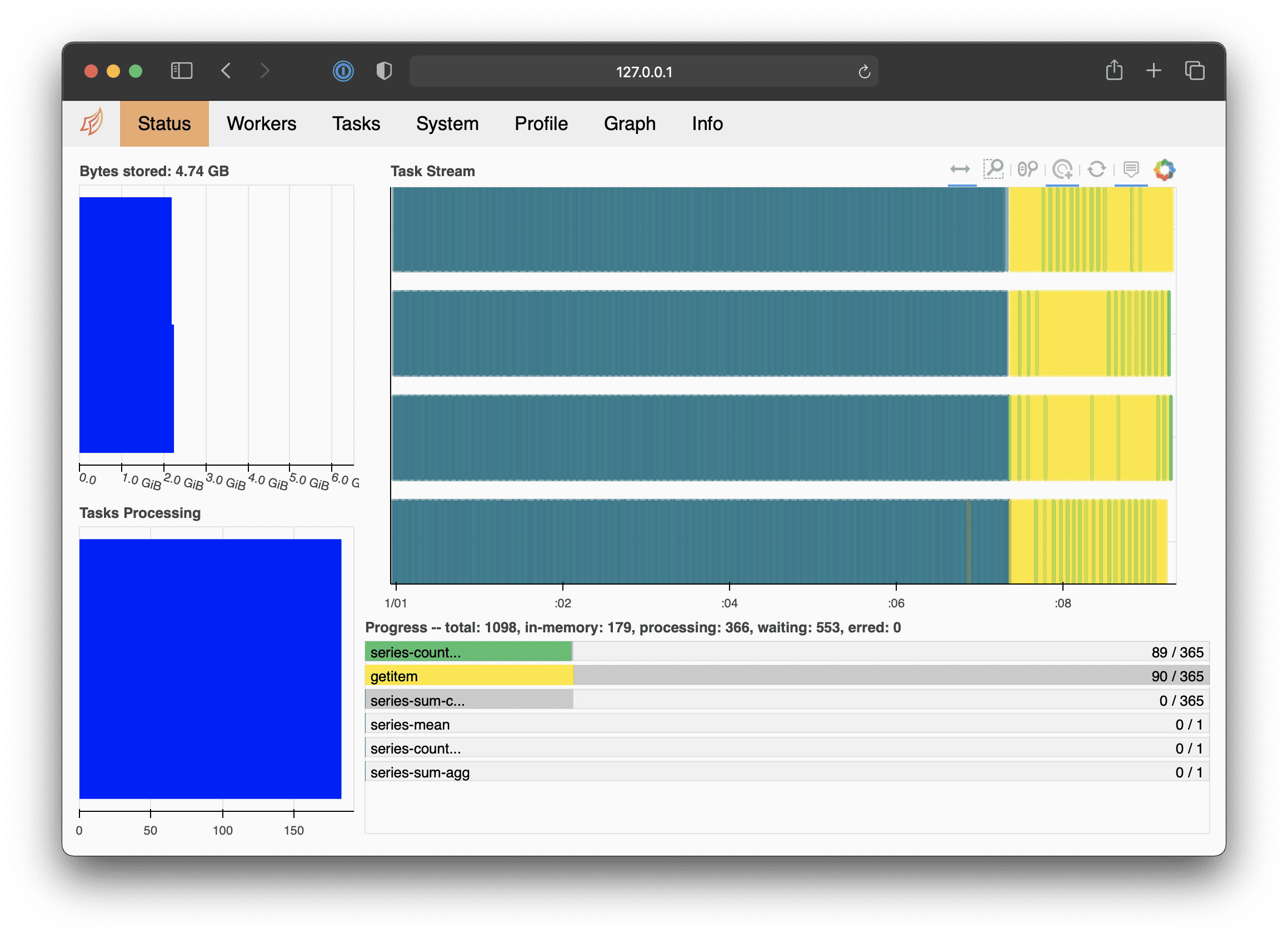Image resolution: width=1288 pixels, height=938 pixels.
Task: Select the Box Zoom tool
Action: (x=995, y=169)
